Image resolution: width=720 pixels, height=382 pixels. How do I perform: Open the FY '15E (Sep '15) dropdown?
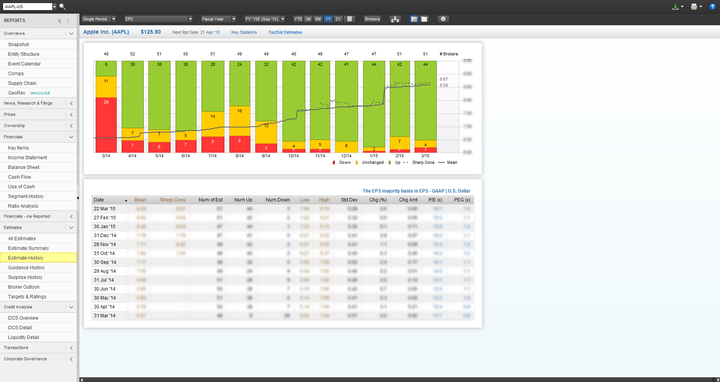click(264, 19)
